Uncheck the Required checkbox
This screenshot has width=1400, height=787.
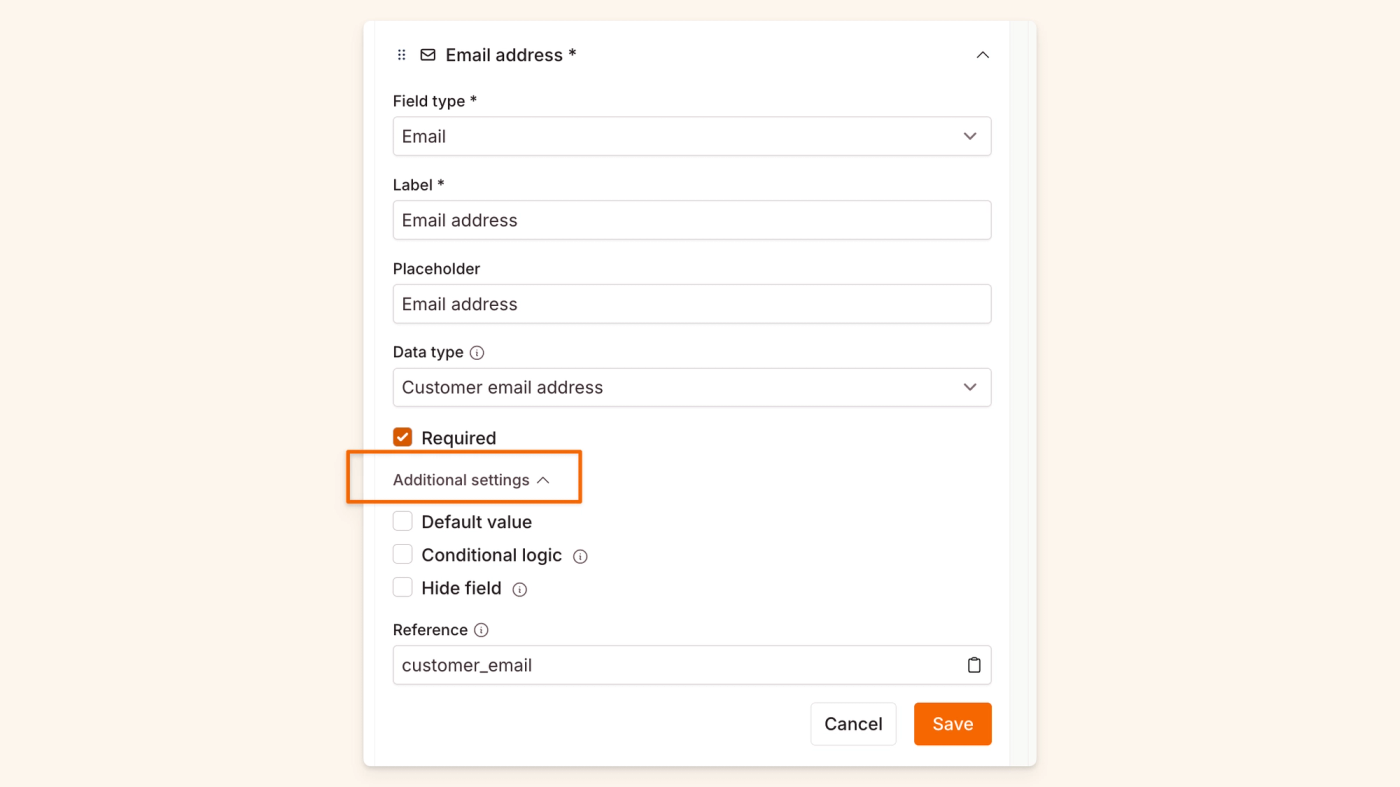pyautogui.click(x=402, y=437)
